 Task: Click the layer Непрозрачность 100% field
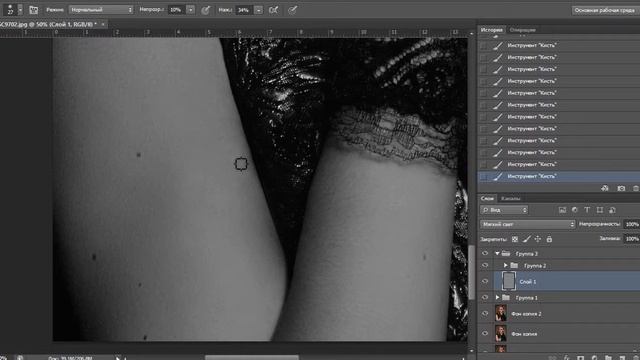[632, 224]
